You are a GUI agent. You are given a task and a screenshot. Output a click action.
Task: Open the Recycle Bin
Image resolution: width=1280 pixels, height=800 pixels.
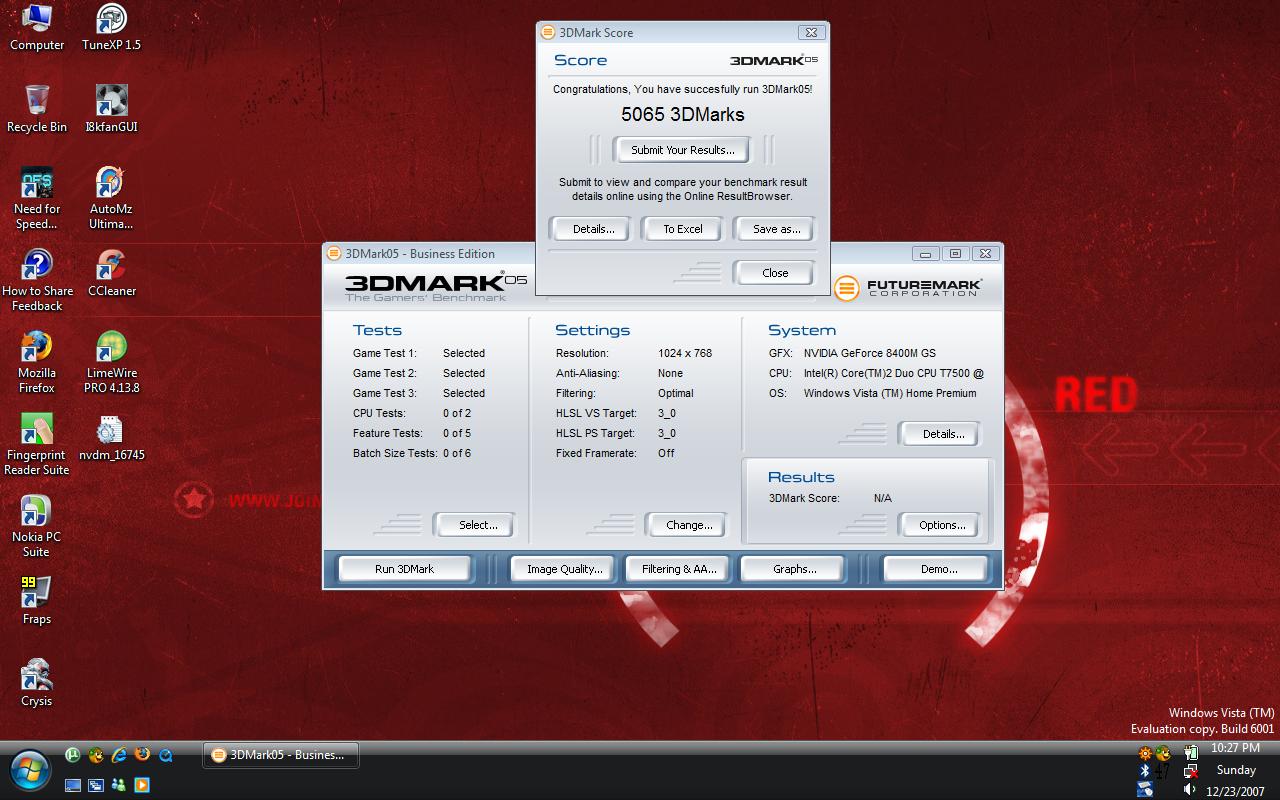[x=37, y=109]
